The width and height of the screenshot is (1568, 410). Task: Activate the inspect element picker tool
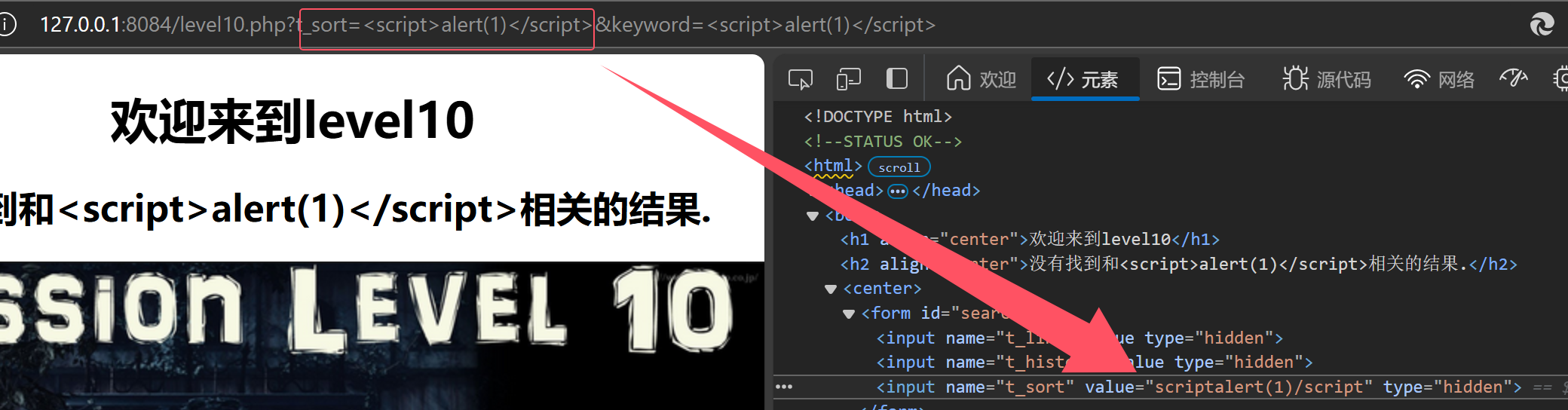point(800,79)
